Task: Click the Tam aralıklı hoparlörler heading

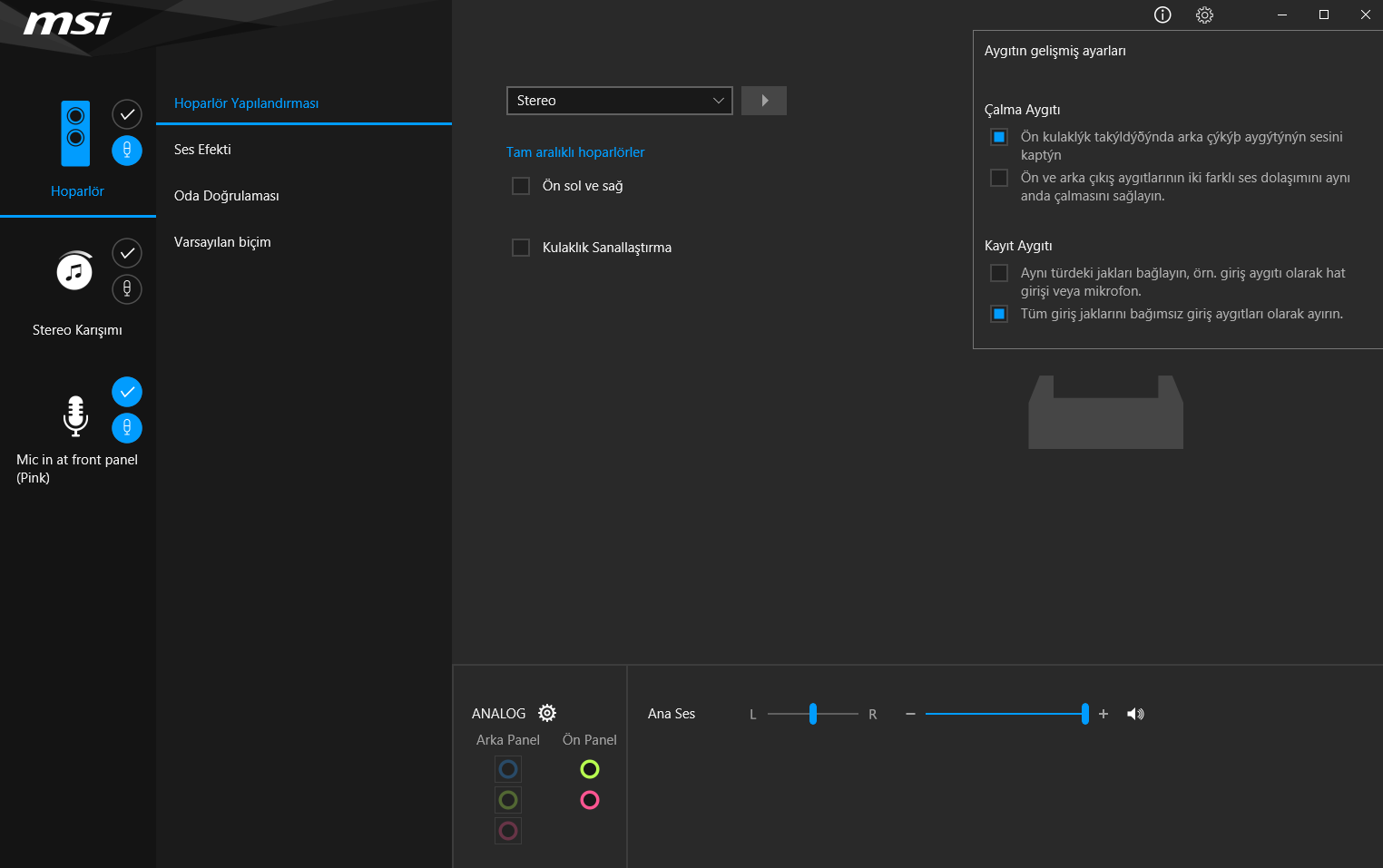Action: [x=575, y=152]
